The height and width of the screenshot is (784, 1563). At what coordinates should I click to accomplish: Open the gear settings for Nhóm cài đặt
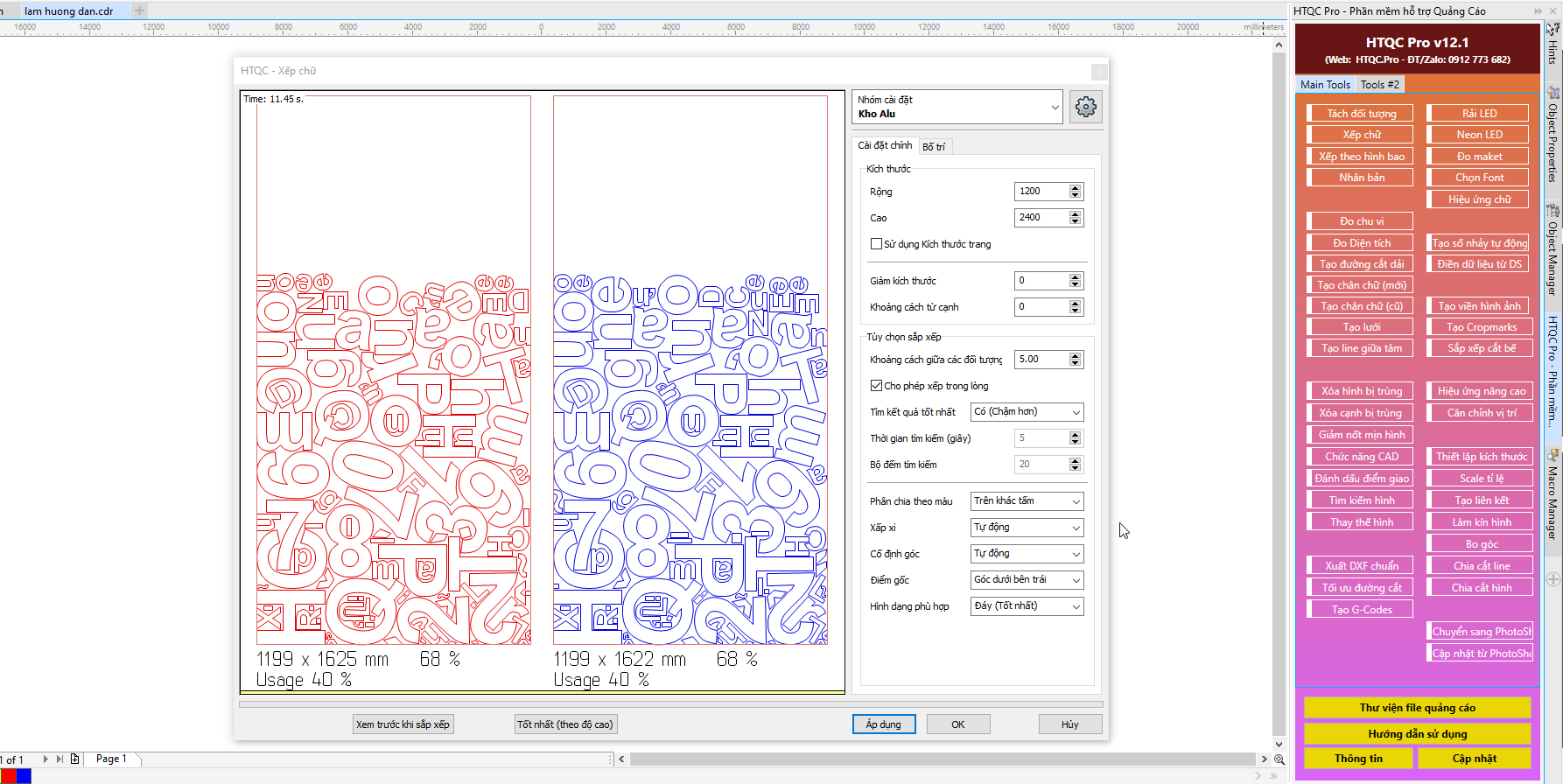pos(1085,107)
